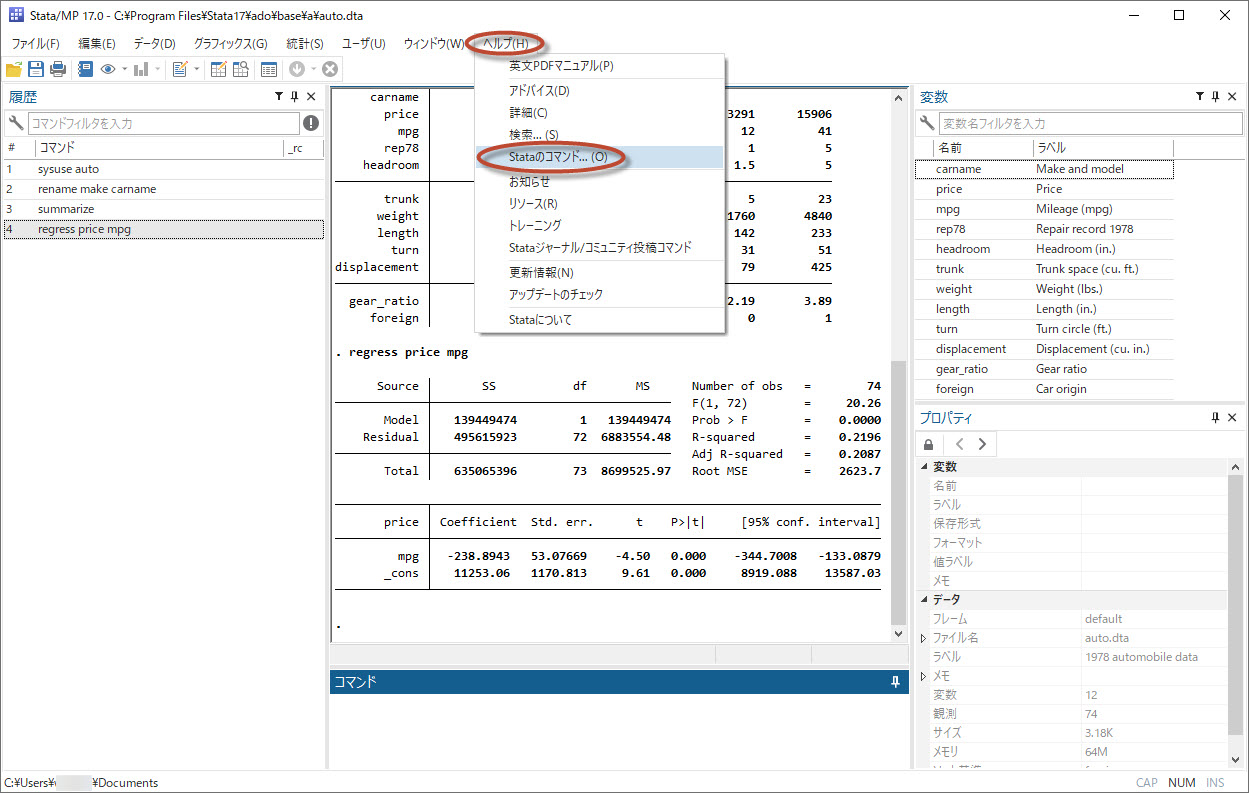The image size is (1249, 793).
Task: Open the Variables Manager icon
Action: (269, 69)
